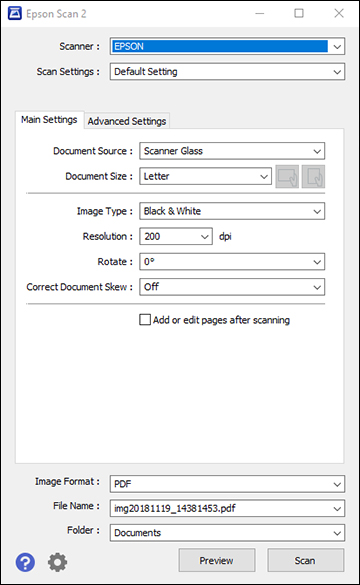Open the Rotate angle dropdown
This screenshot has height=585, width=360.
(232, 262)
